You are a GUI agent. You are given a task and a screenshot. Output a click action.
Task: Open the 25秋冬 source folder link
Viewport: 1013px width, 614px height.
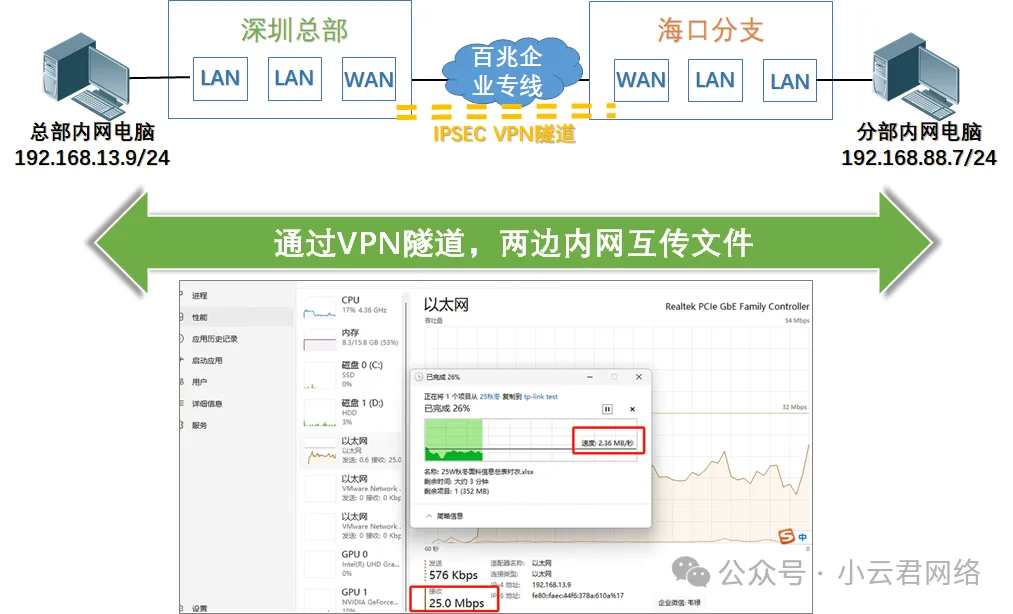pos(490,397)
